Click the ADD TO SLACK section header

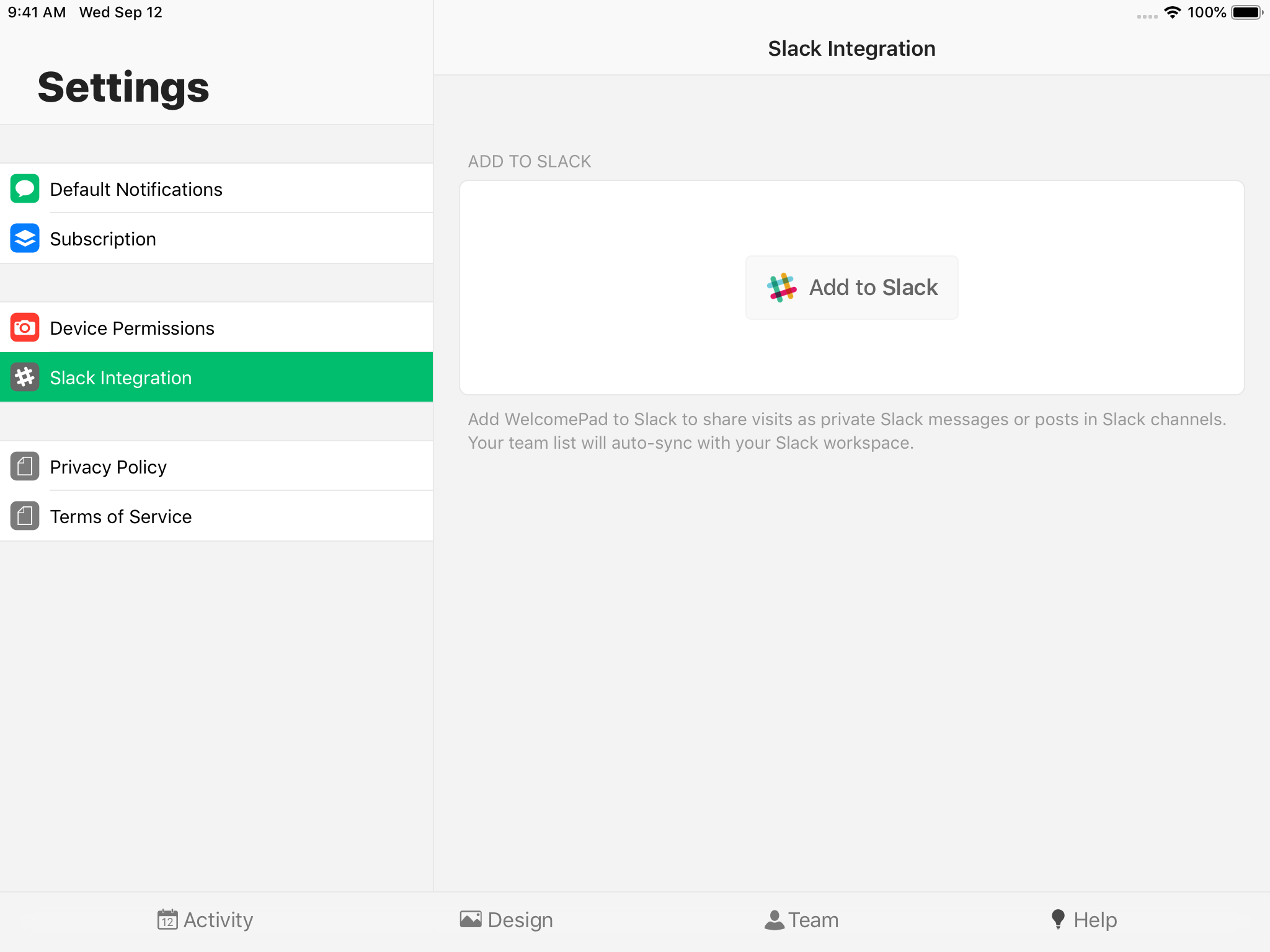[530, 162]
